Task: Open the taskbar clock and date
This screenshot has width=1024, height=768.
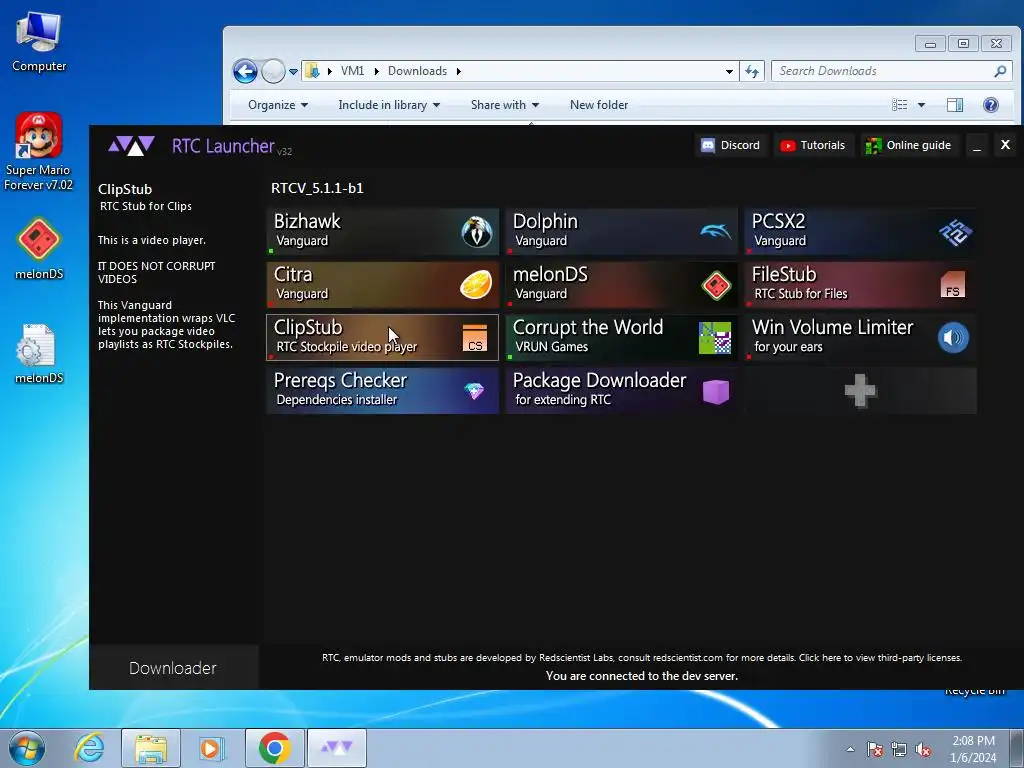Action: tap(973, 749)
